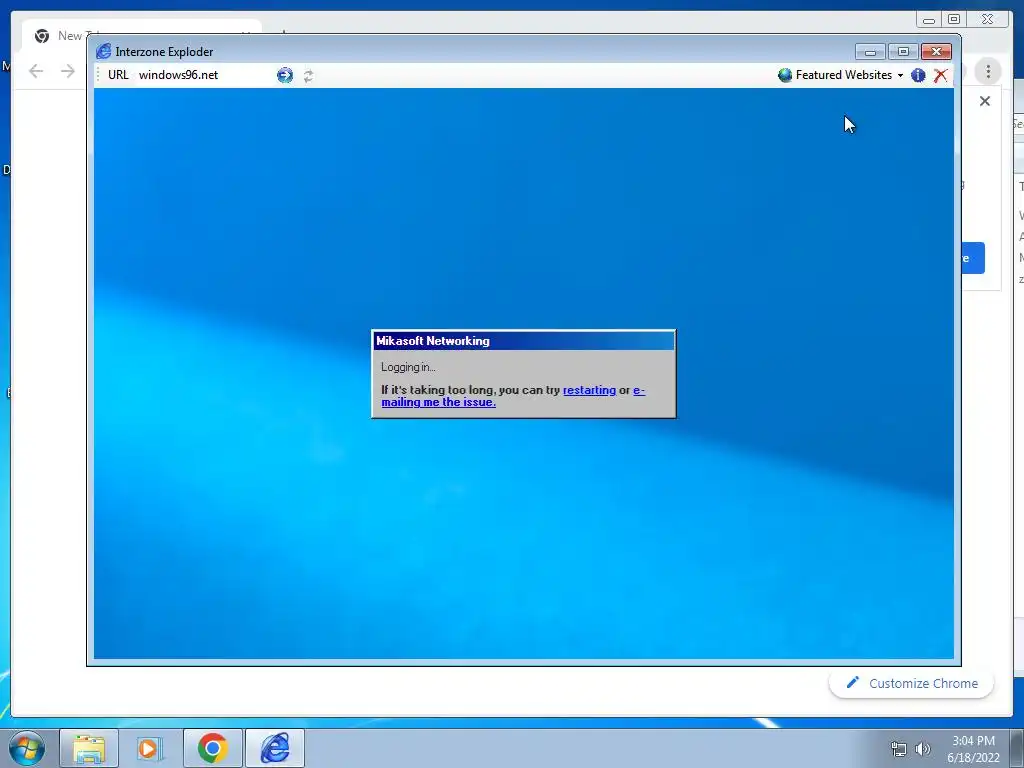
Task: Click the windows96.net URL field
Action: [x=205, y=75]
